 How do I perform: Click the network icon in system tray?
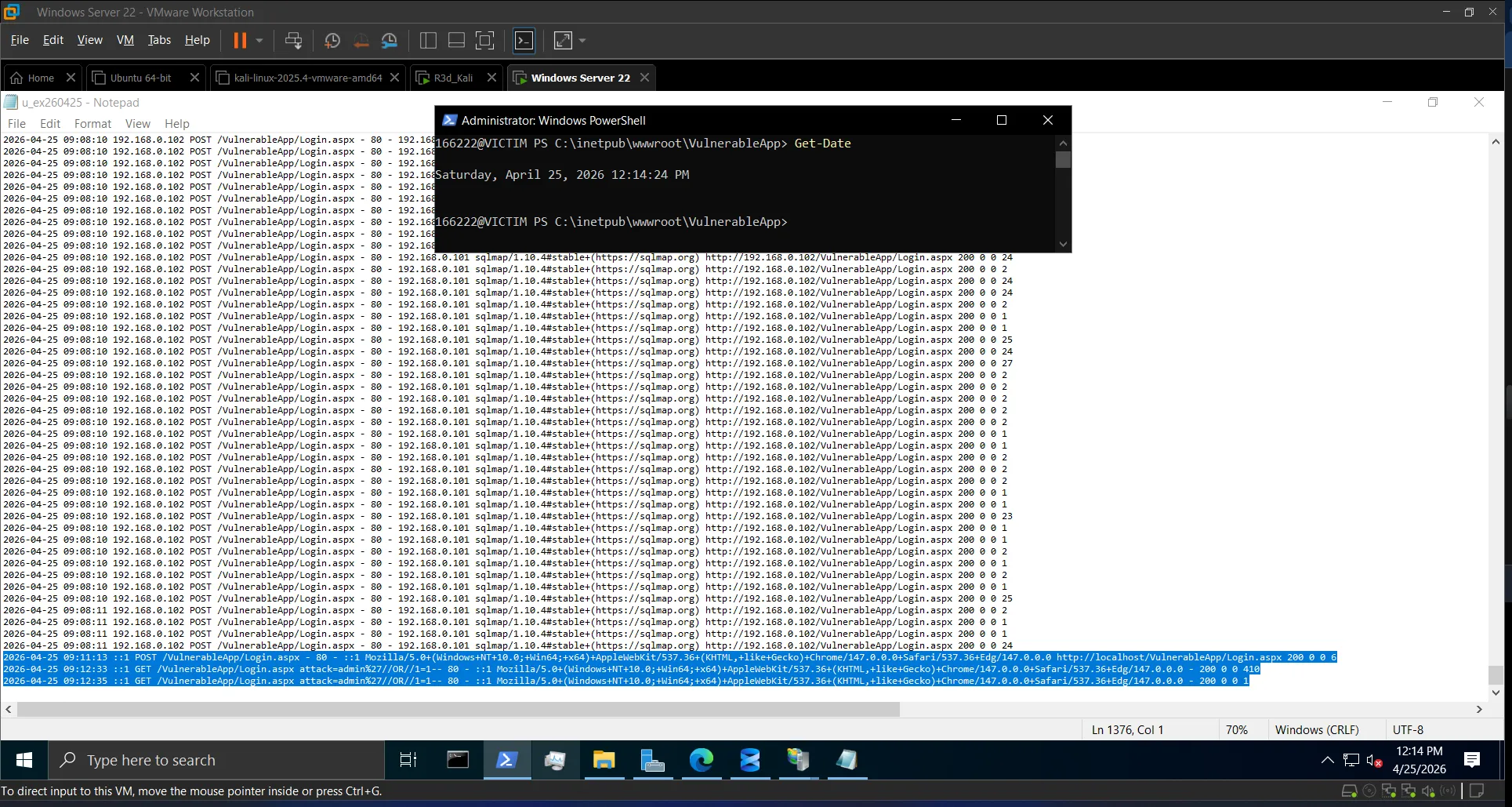click(1351, 760)
